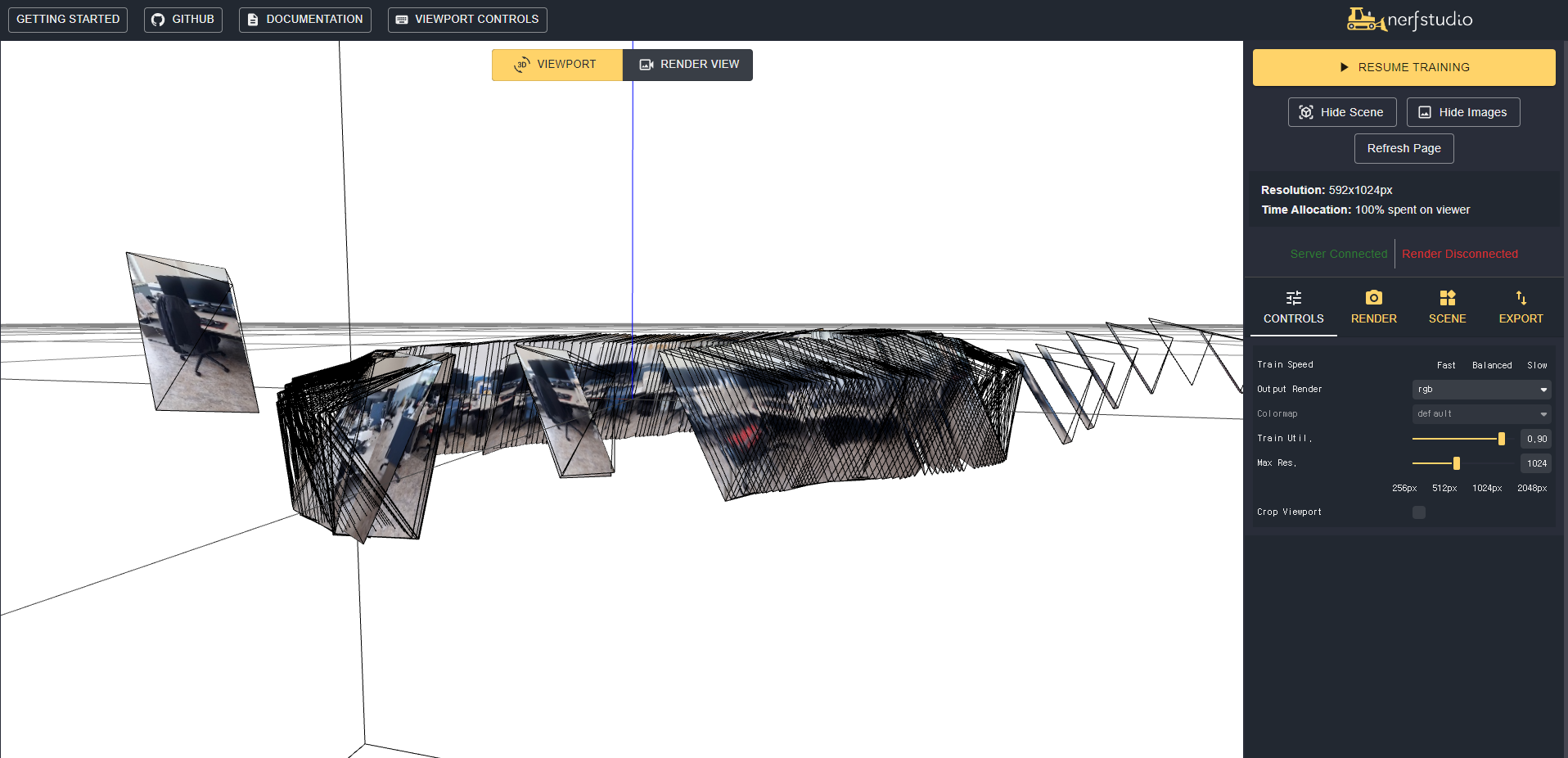Select the Render camera icon tab
Screen dimensions: 1568x758
coord(1373,298)
